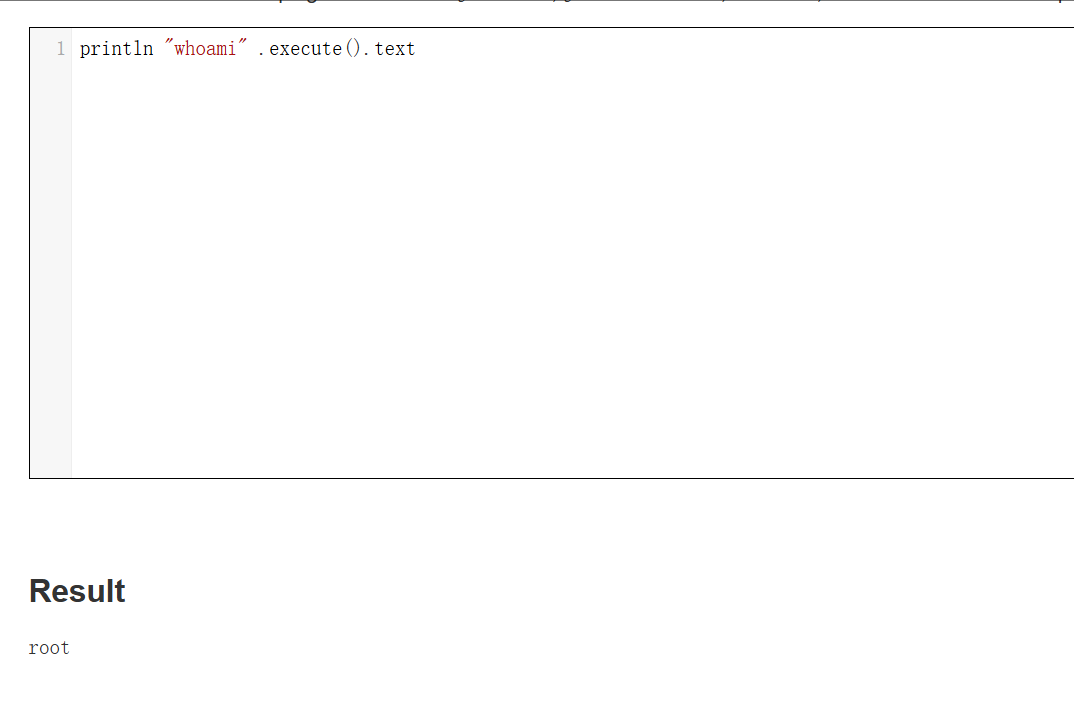Click the line number 1 in gutter
The height and width of the screenshot is (716, 1074).
tap(61, 49)
